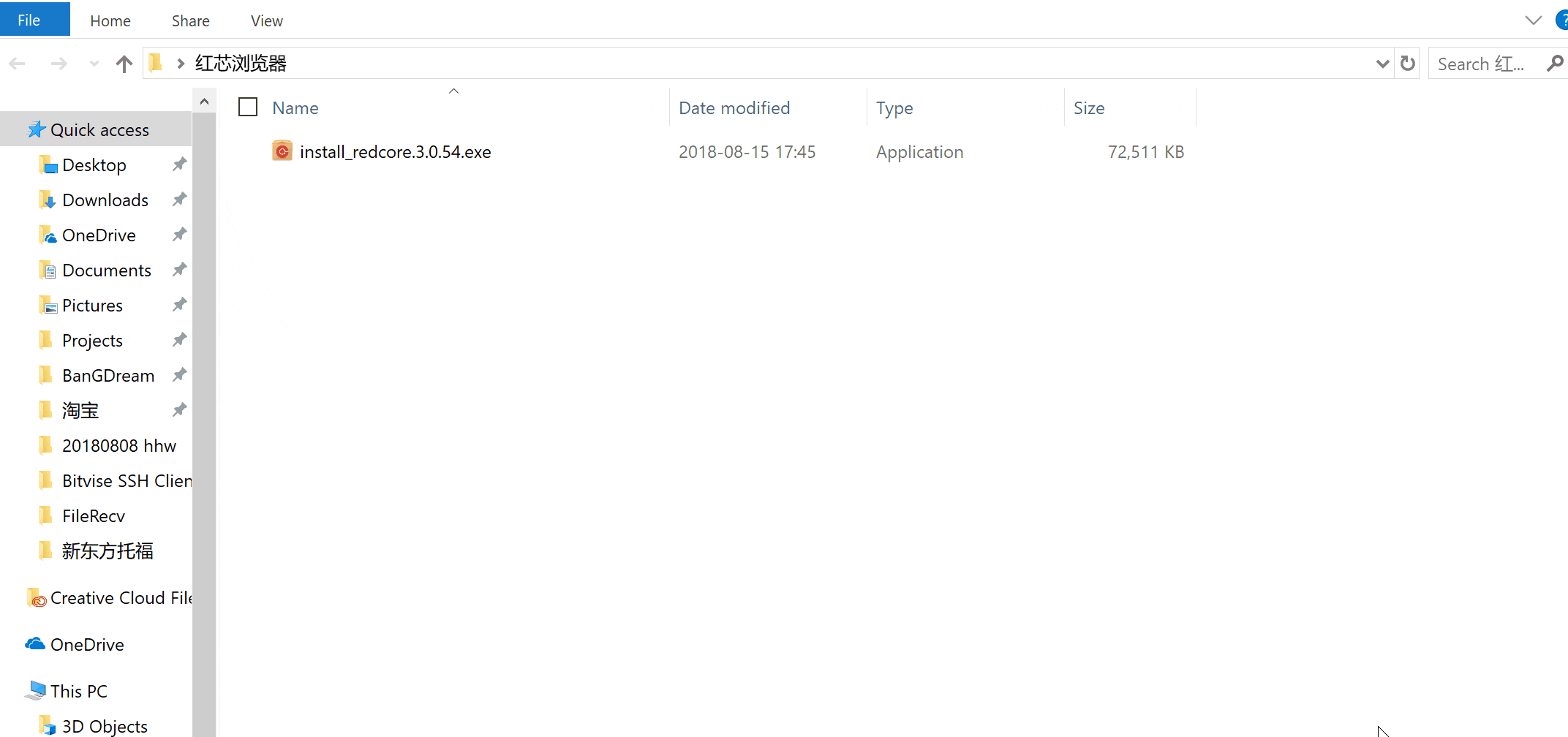Expand the ribbon with the chevron
The height and width of the screenshot is (737, 1568).
[x=1533, y=20]
